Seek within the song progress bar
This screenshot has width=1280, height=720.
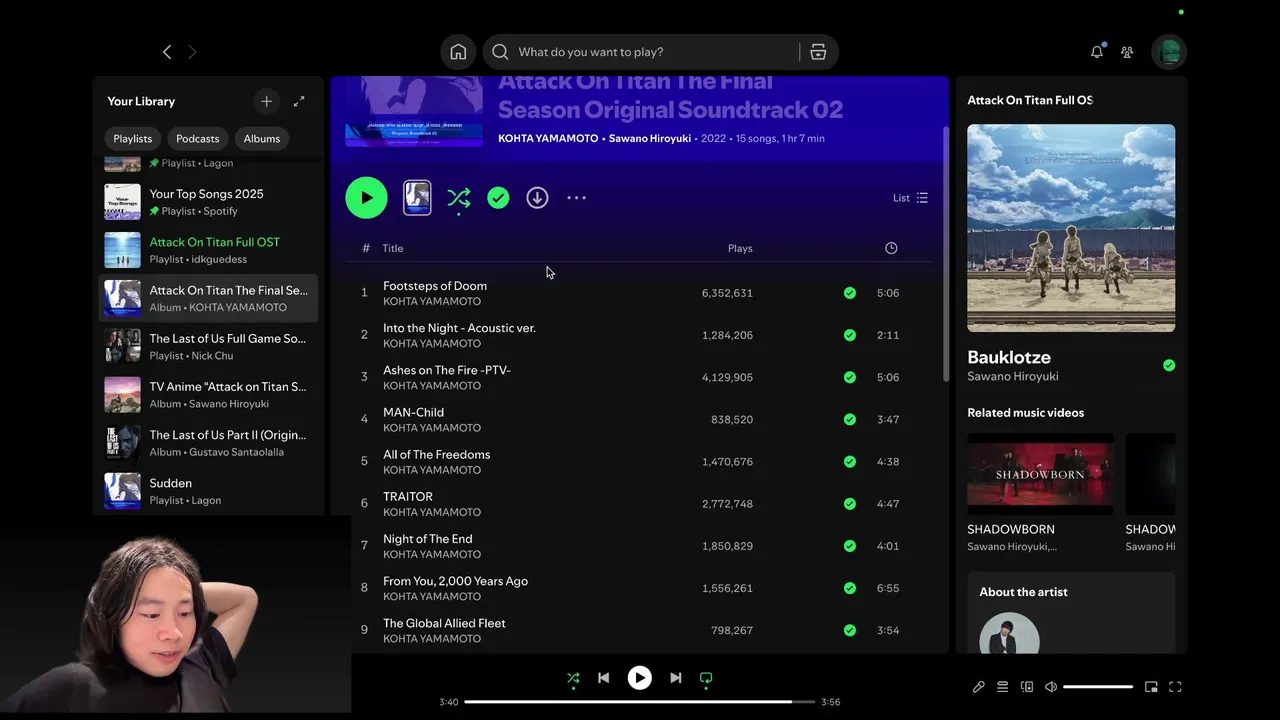coord(640,702)
